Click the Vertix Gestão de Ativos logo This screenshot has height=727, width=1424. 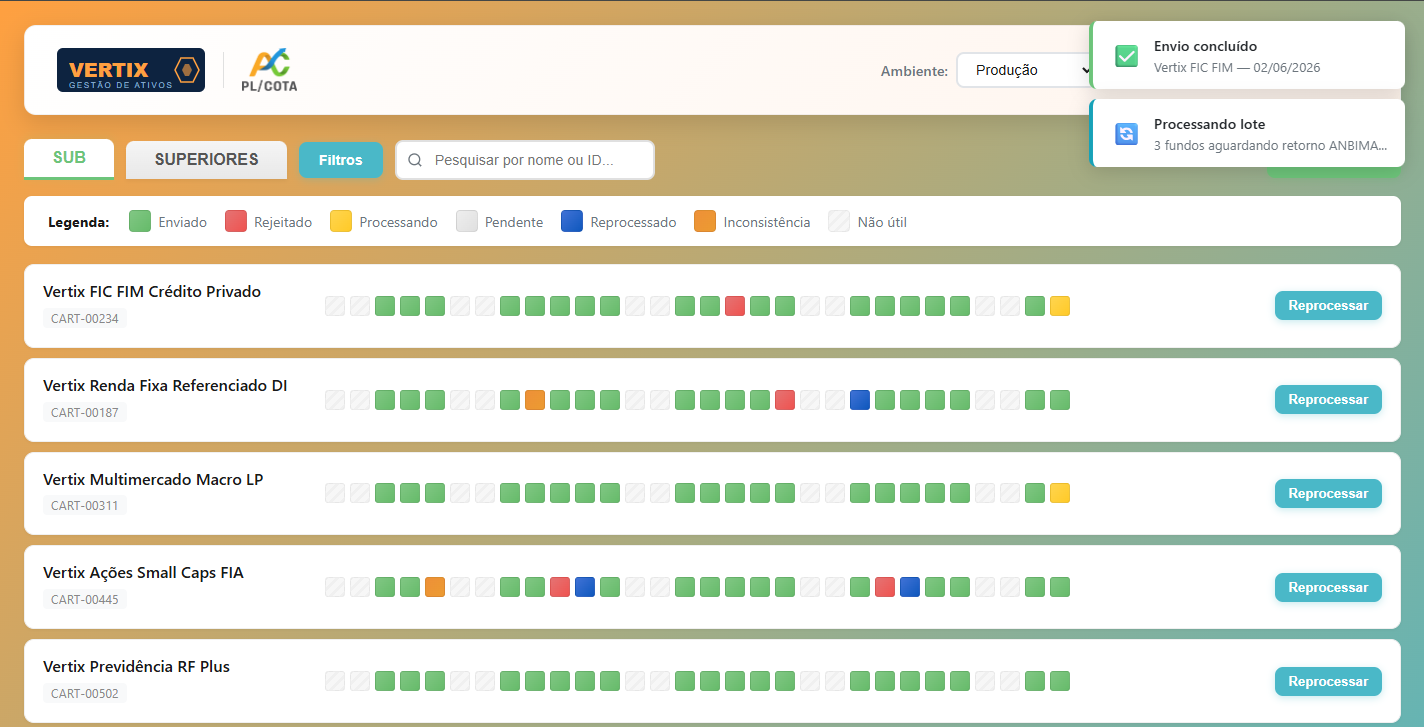point(131,70)
